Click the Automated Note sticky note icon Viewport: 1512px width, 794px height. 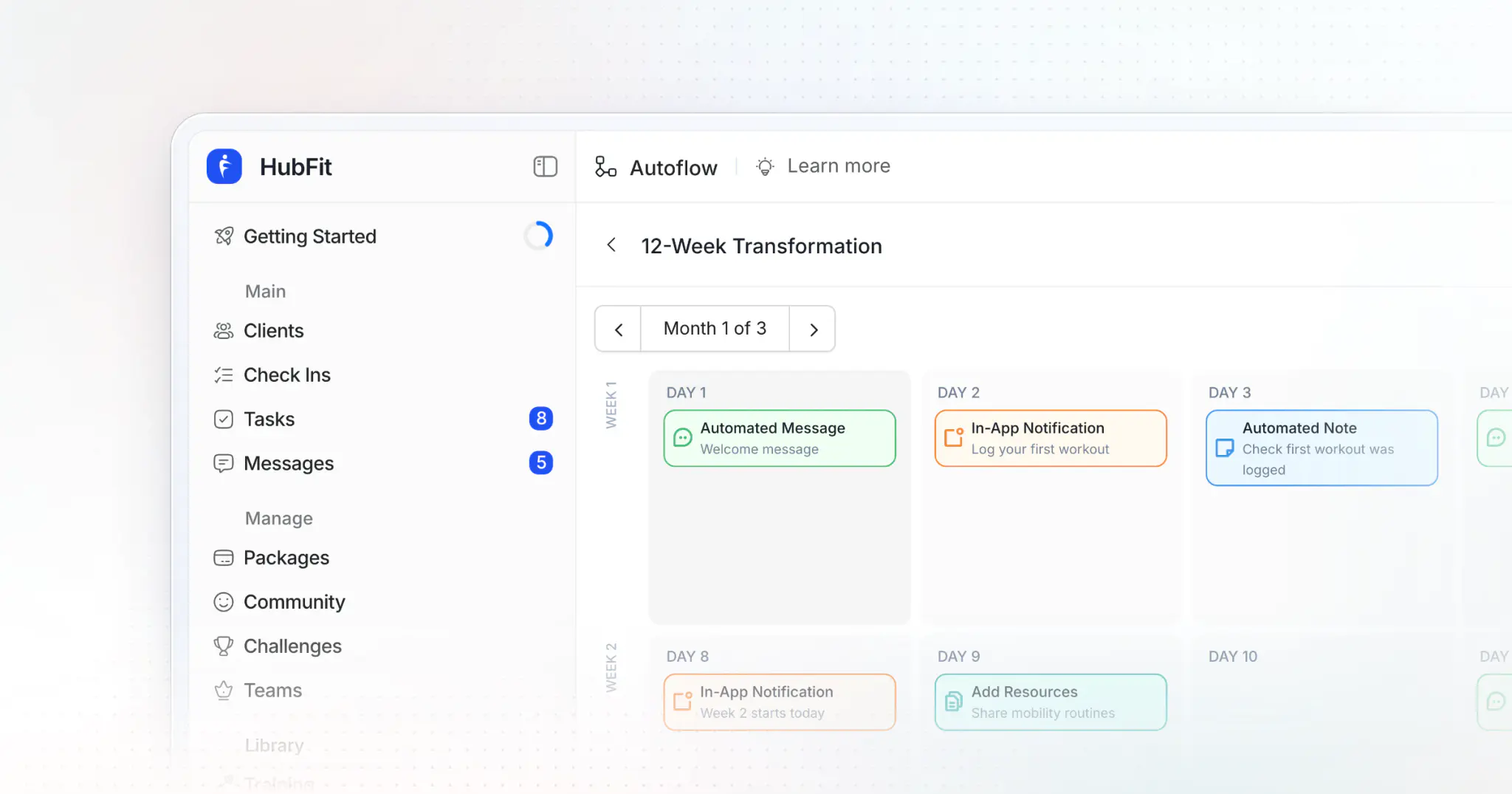pos(1225,448)
